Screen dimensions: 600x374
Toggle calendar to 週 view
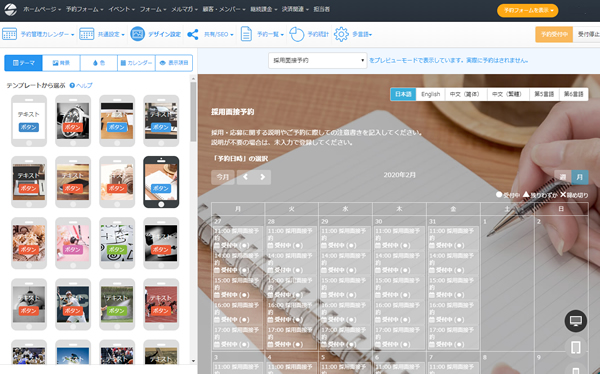pyautogui.click(x=562, y=177)
